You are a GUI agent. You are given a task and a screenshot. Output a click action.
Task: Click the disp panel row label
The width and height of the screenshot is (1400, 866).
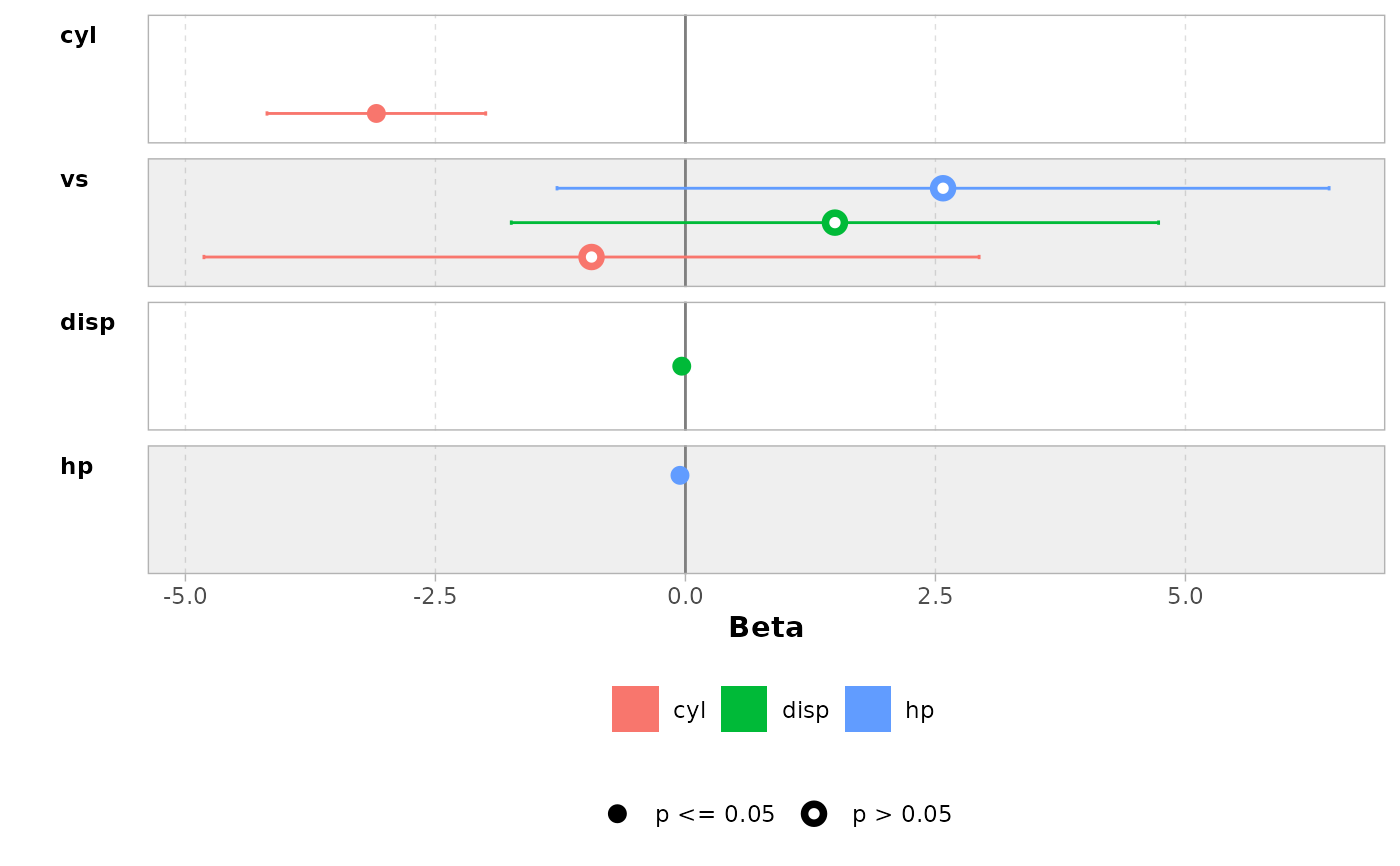(88, 323)
